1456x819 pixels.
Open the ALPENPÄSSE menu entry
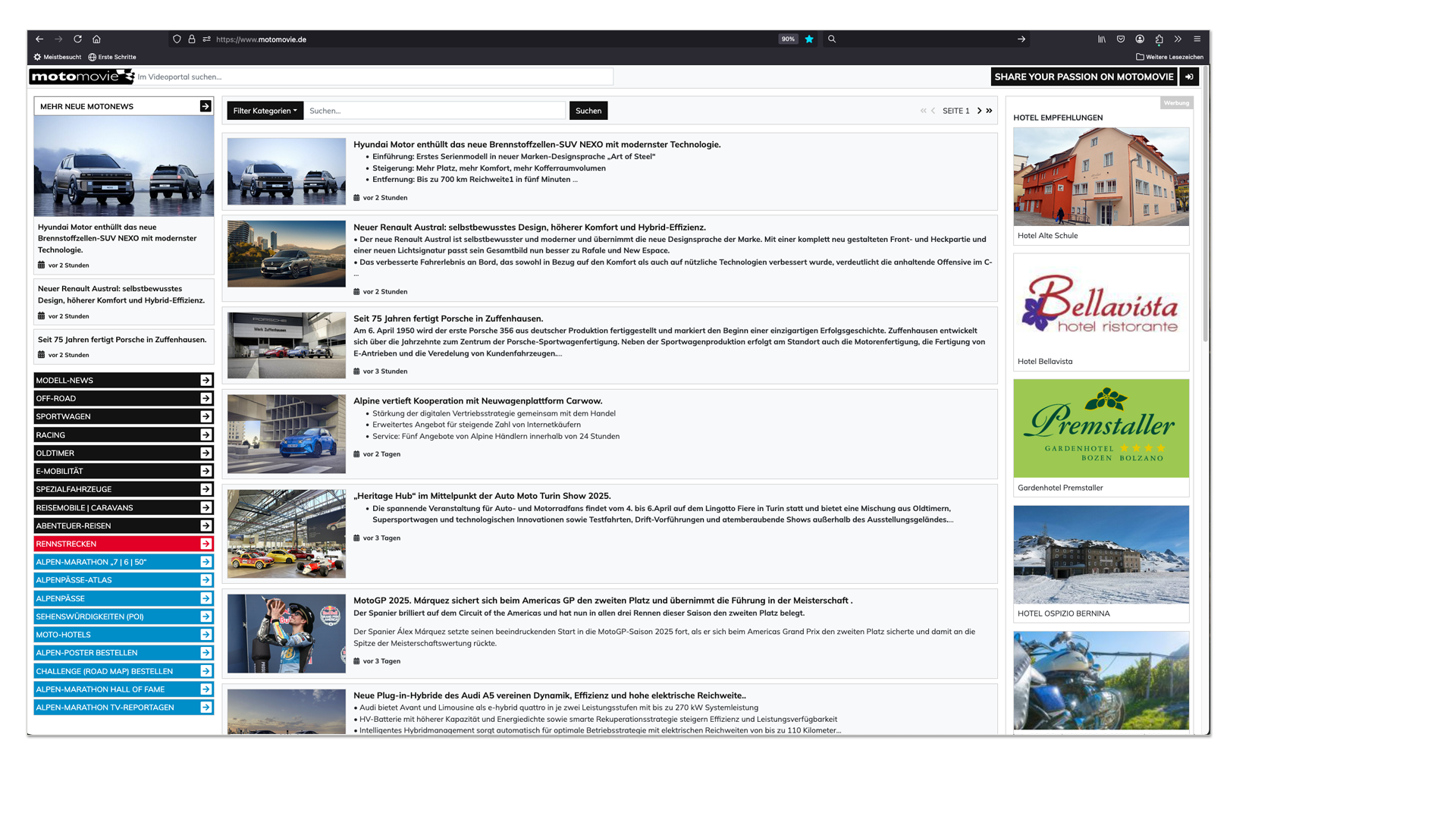124,598
